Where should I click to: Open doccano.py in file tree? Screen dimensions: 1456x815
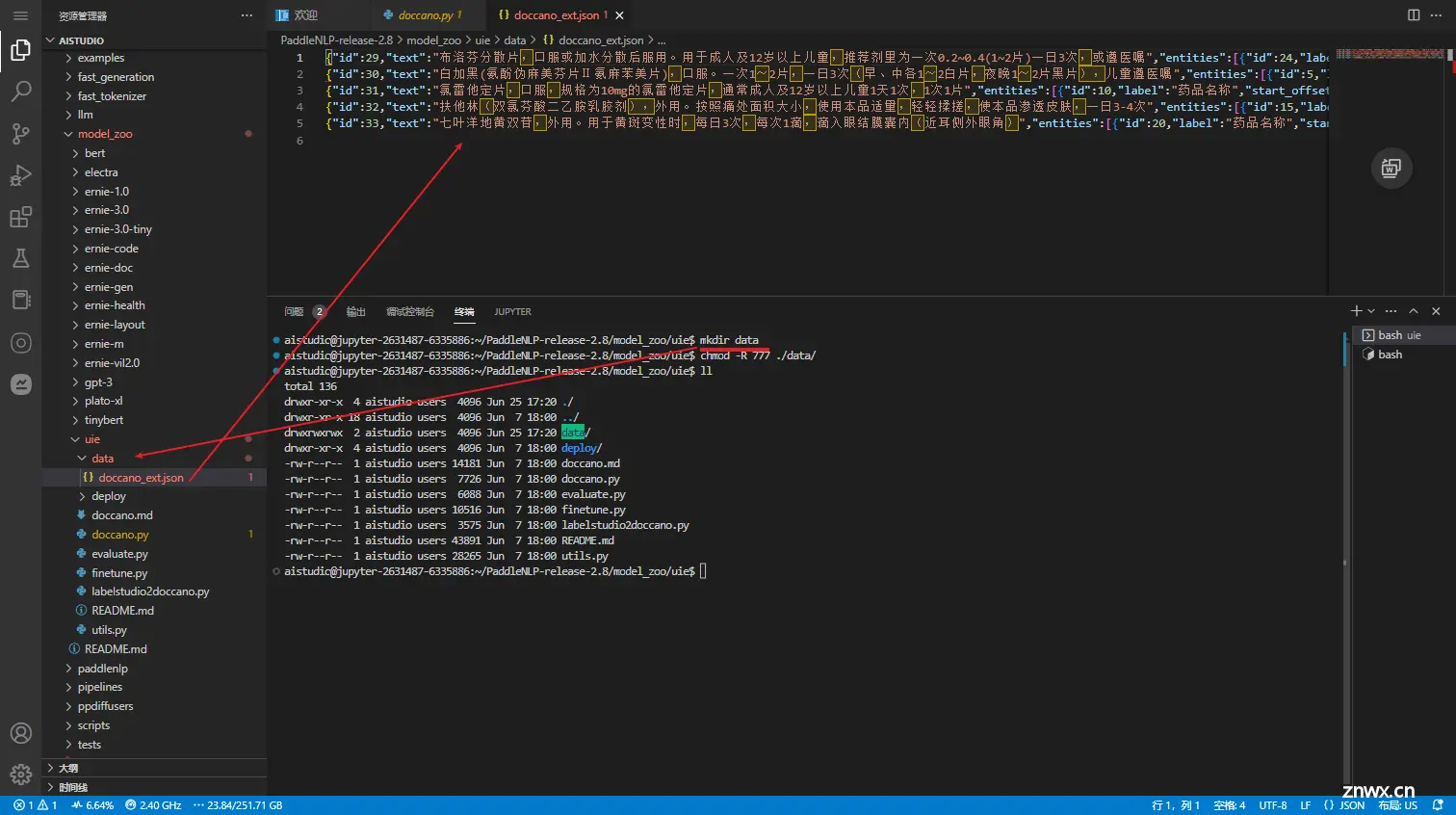(154, 535)
